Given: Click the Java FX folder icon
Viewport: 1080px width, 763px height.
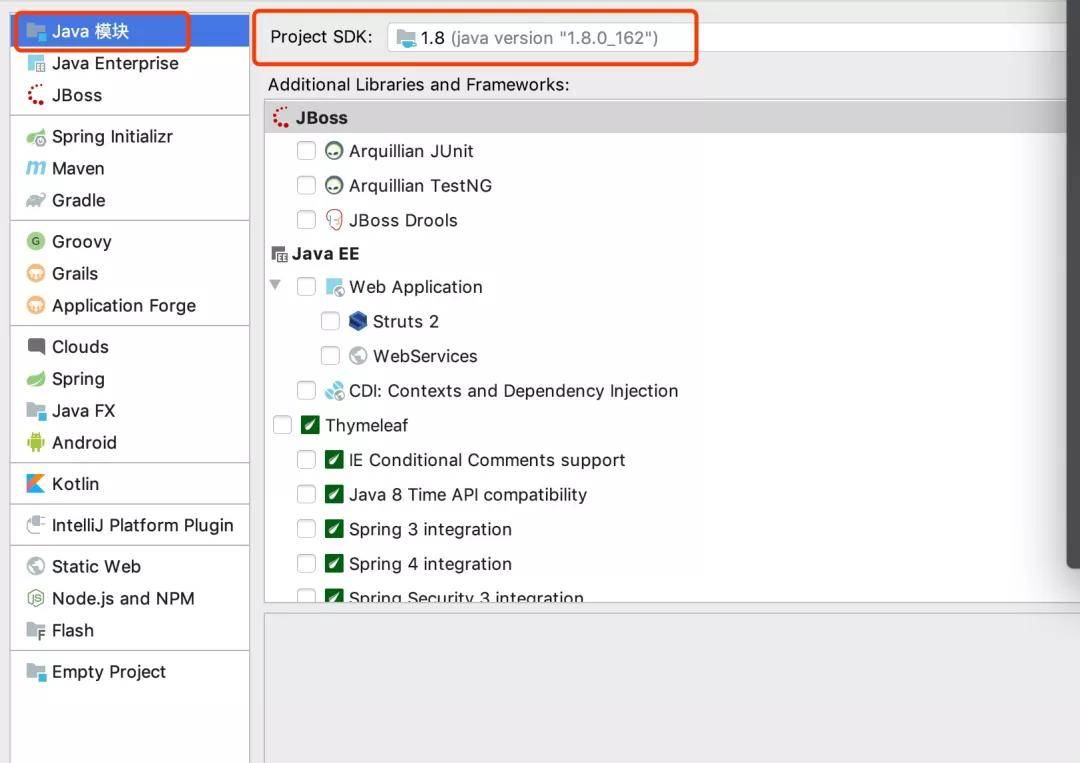Looking at the screenshot, I should pos(36,410).
